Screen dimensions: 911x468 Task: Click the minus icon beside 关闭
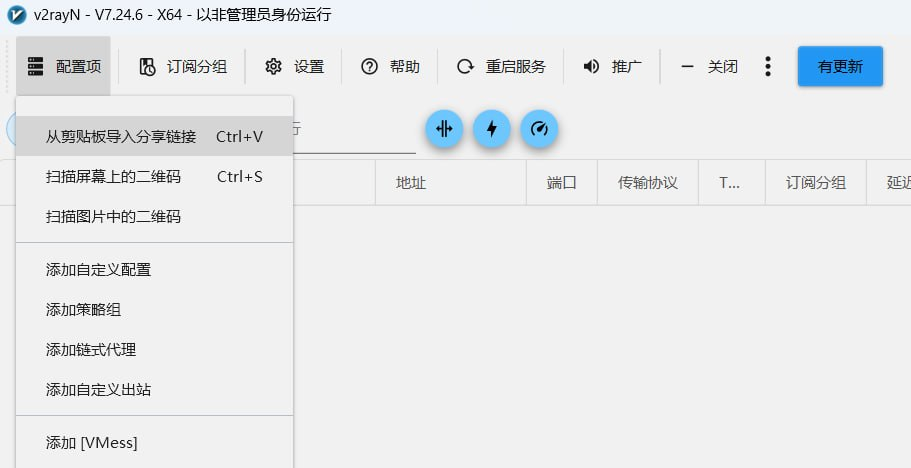point(687,66)
